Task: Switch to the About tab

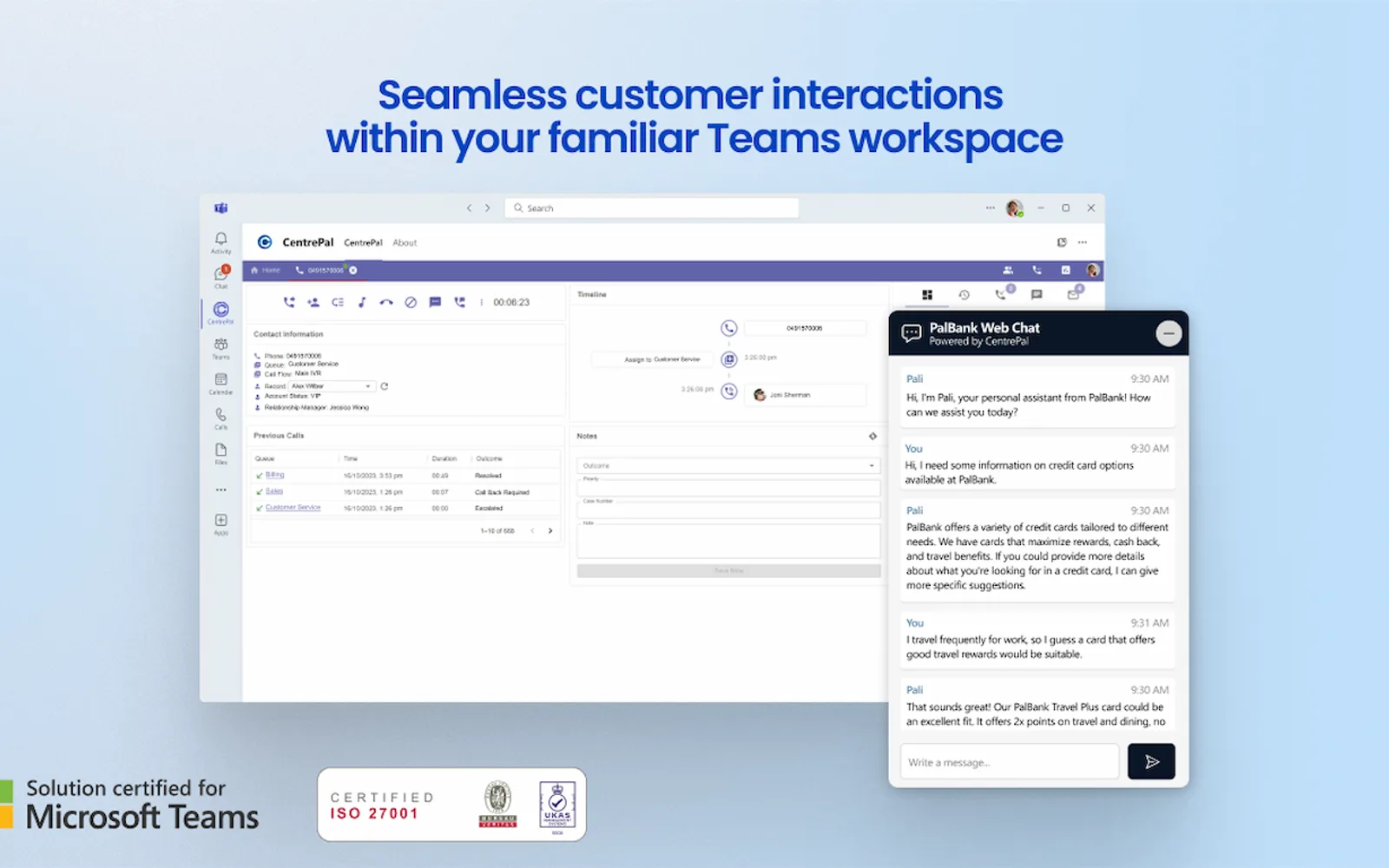Action: (x=405, y=243)
